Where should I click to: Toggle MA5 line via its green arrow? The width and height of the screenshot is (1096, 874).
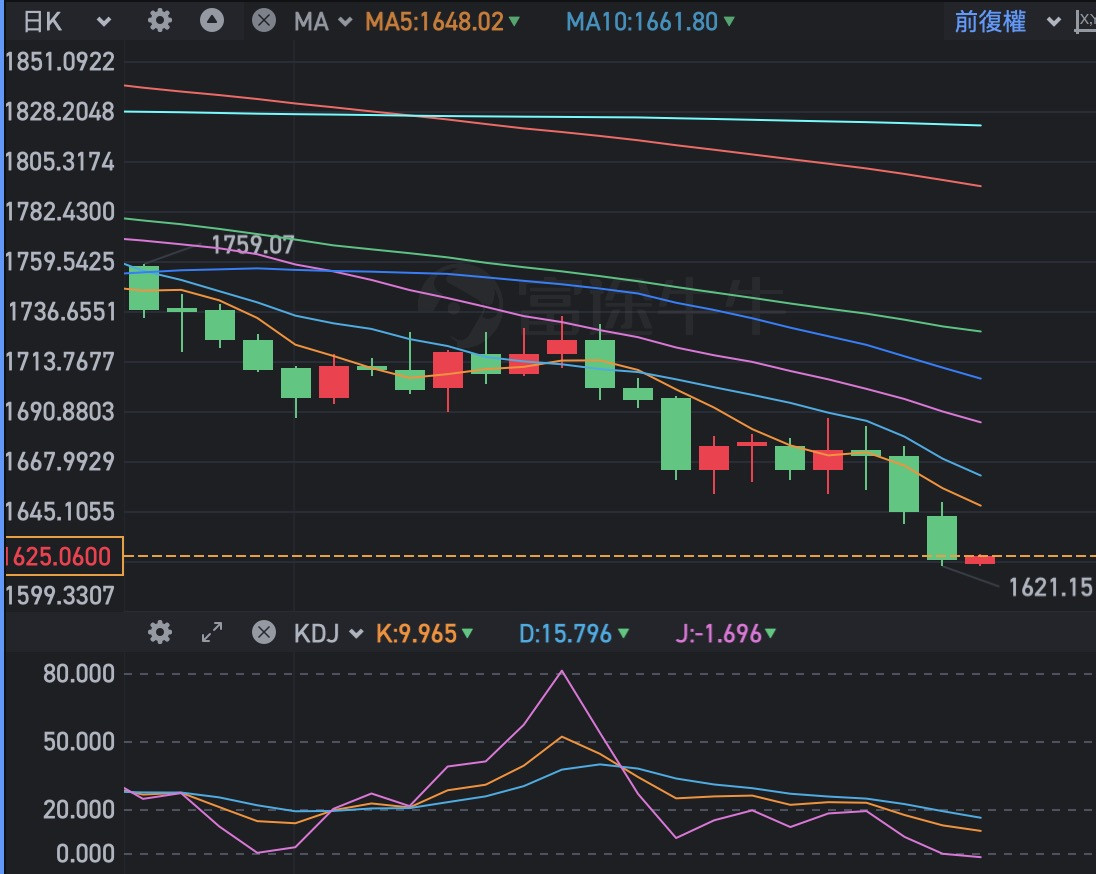514,21
